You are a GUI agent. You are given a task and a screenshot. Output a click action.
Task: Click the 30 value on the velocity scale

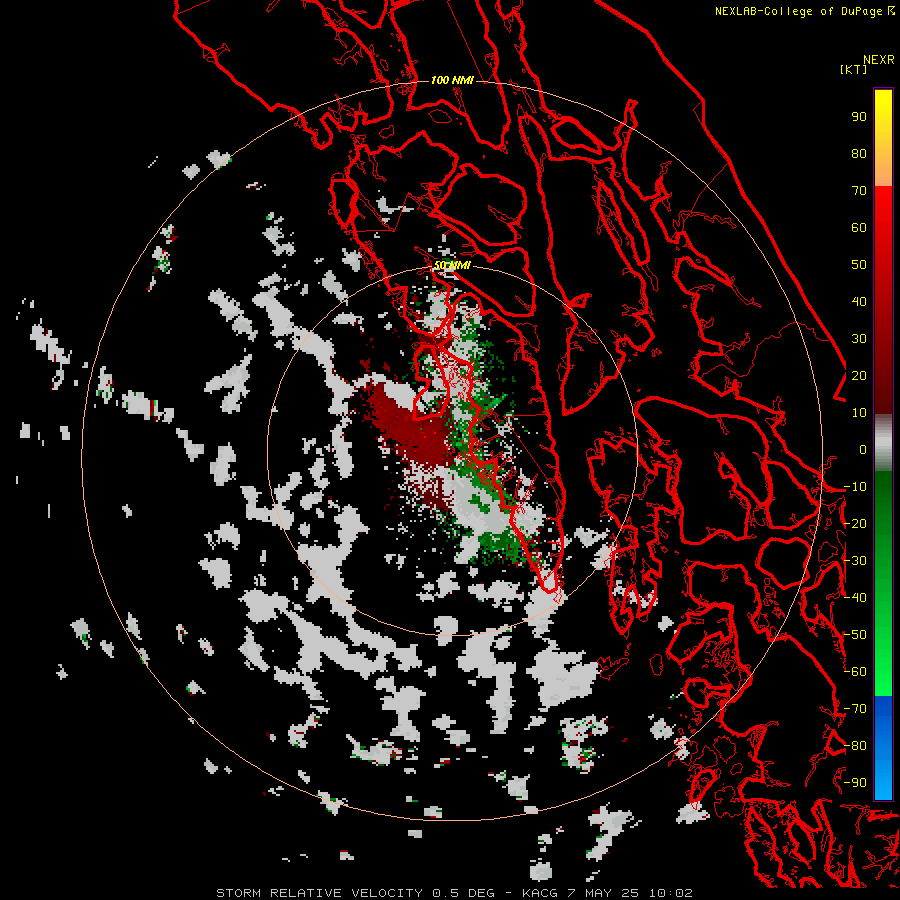tap(859, 339)
